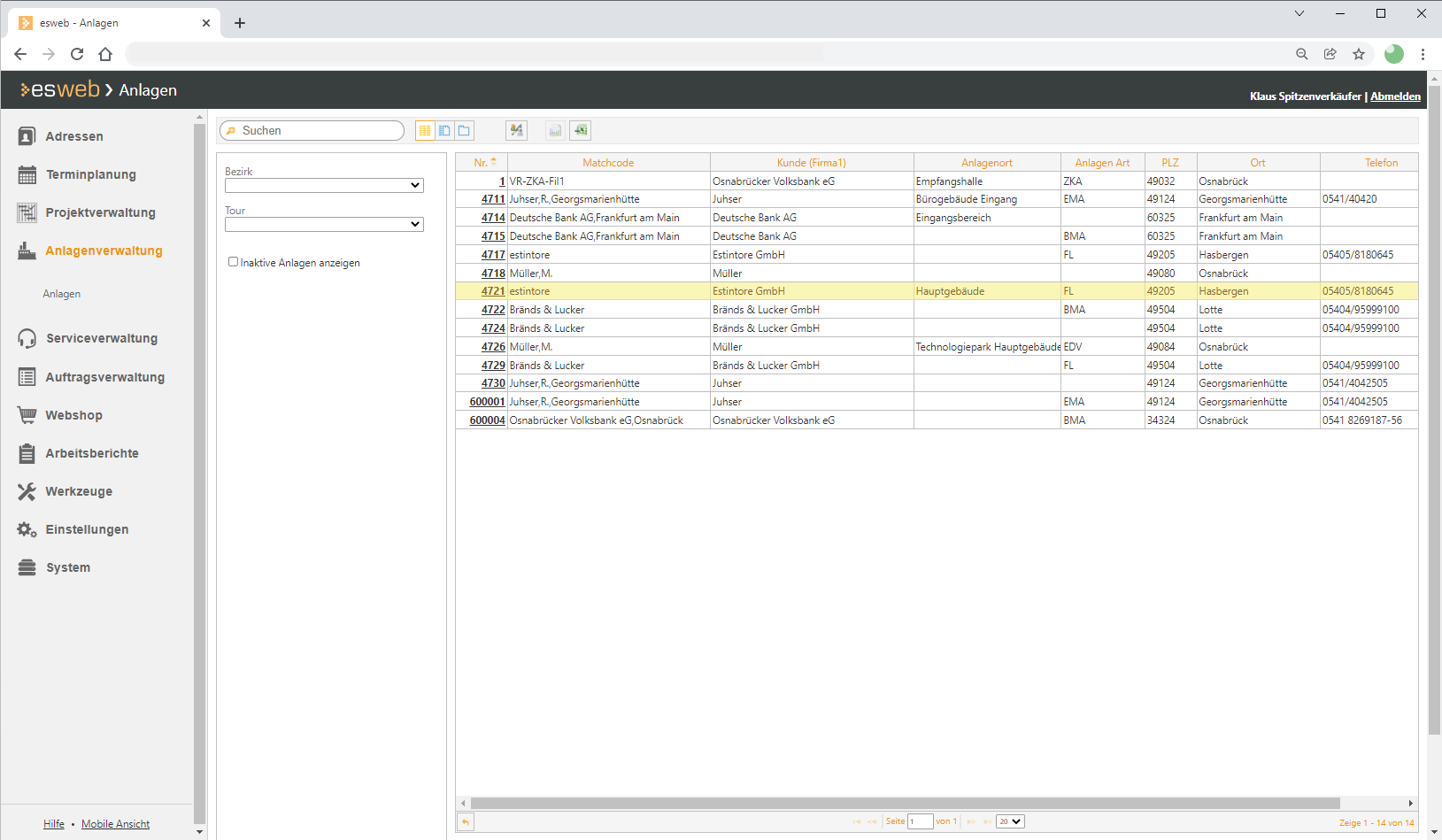
Task: Open System in the sidebar
Action: point(68,567)
